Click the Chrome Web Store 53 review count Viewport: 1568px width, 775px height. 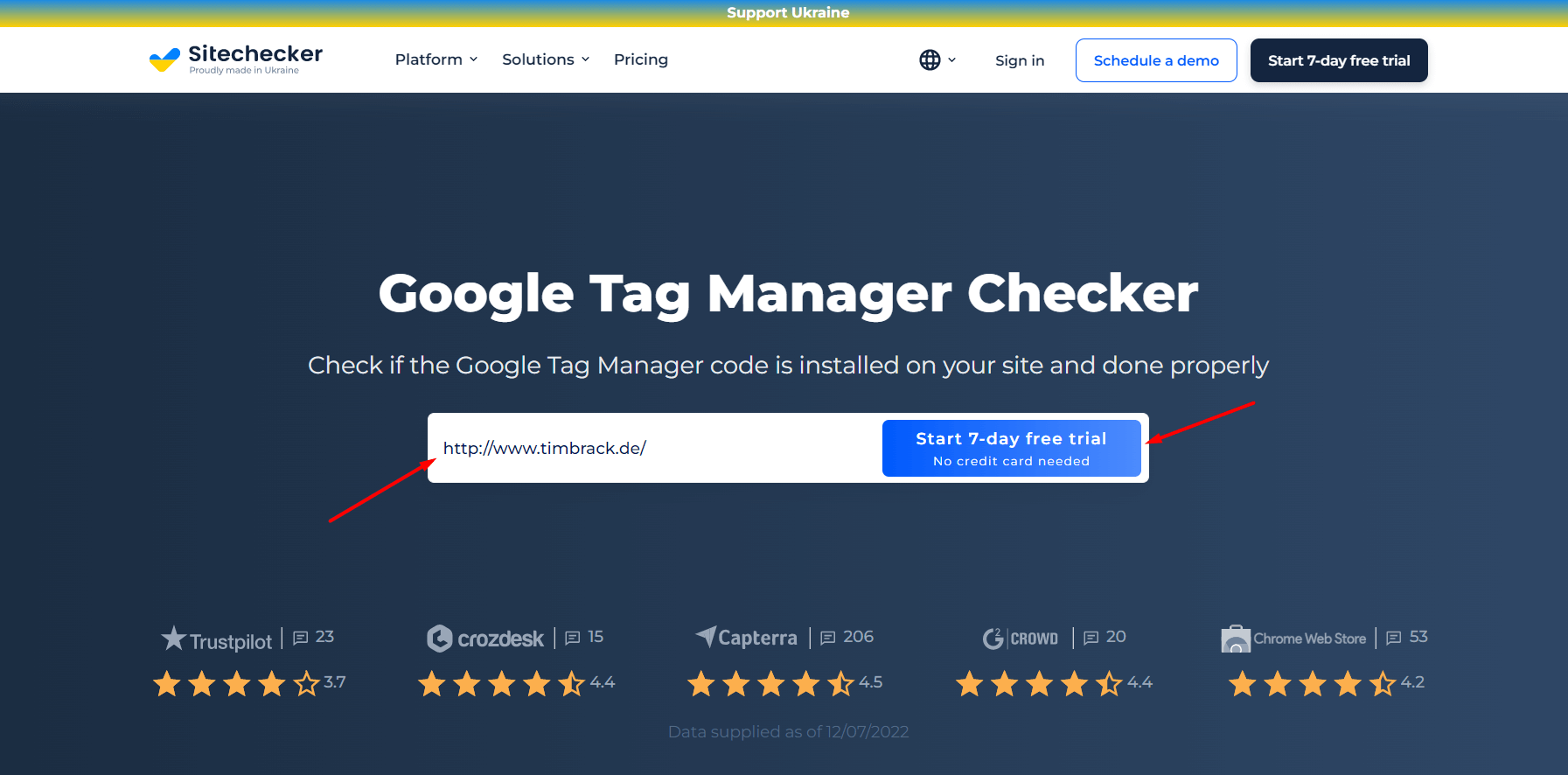pyautogui.click(x=1418, y=637)
